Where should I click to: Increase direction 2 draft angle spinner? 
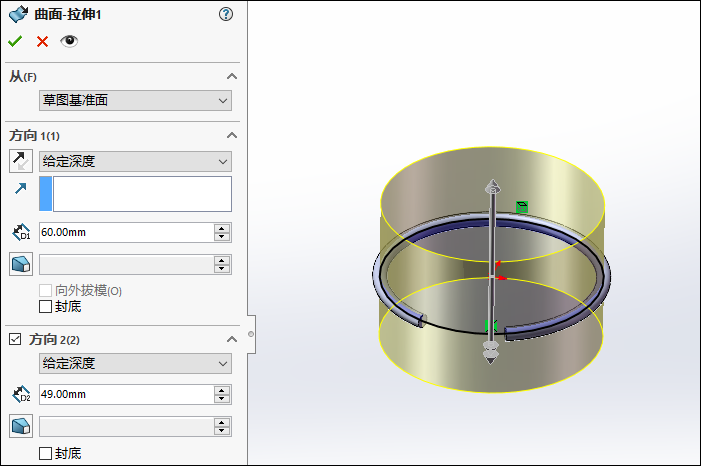(222, 422)
